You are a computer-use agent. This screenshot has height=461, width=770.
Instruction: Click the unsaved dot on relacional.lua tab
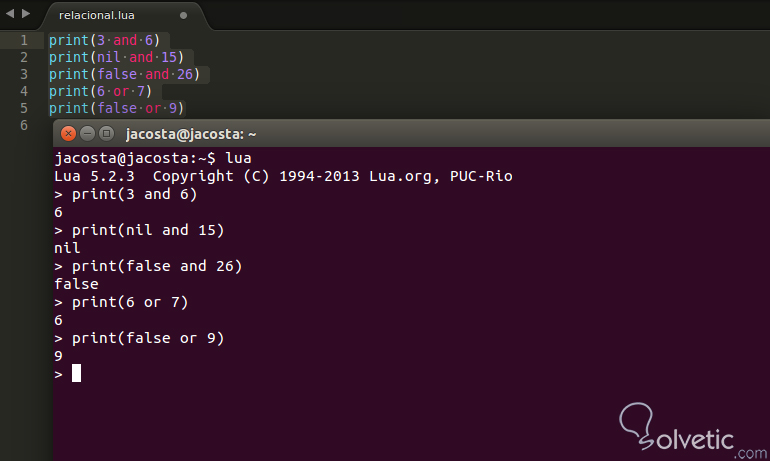click(183, 16)
